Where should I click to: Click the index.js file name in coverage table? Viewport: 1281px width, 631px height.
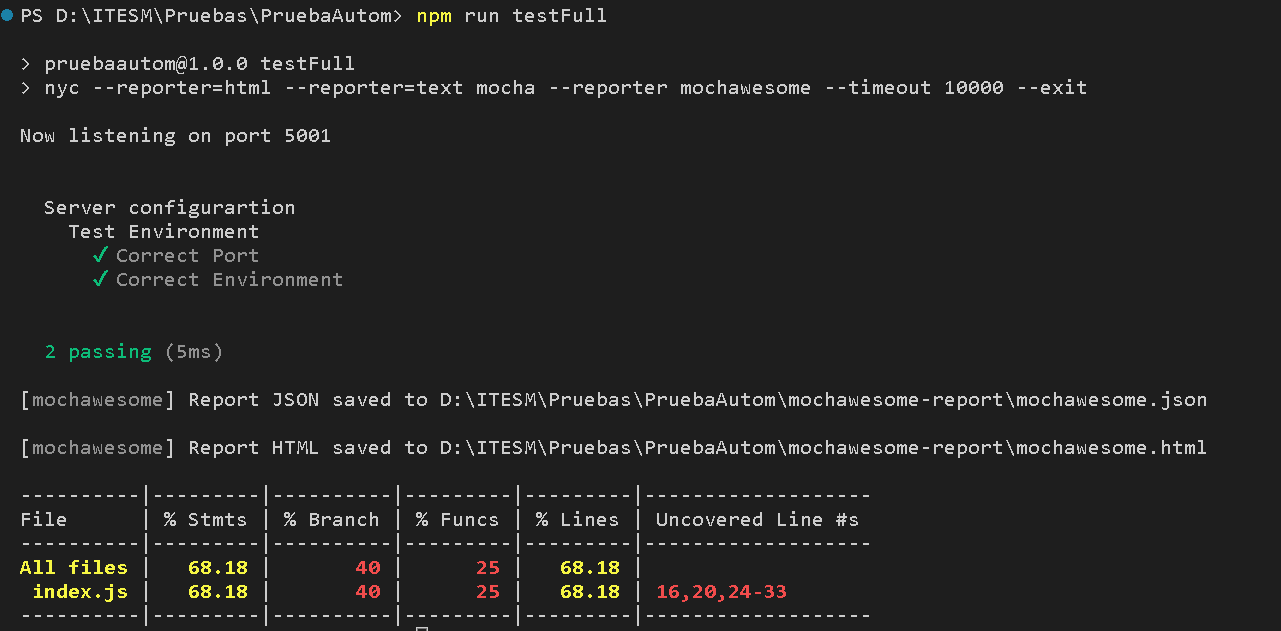(80, 592)
